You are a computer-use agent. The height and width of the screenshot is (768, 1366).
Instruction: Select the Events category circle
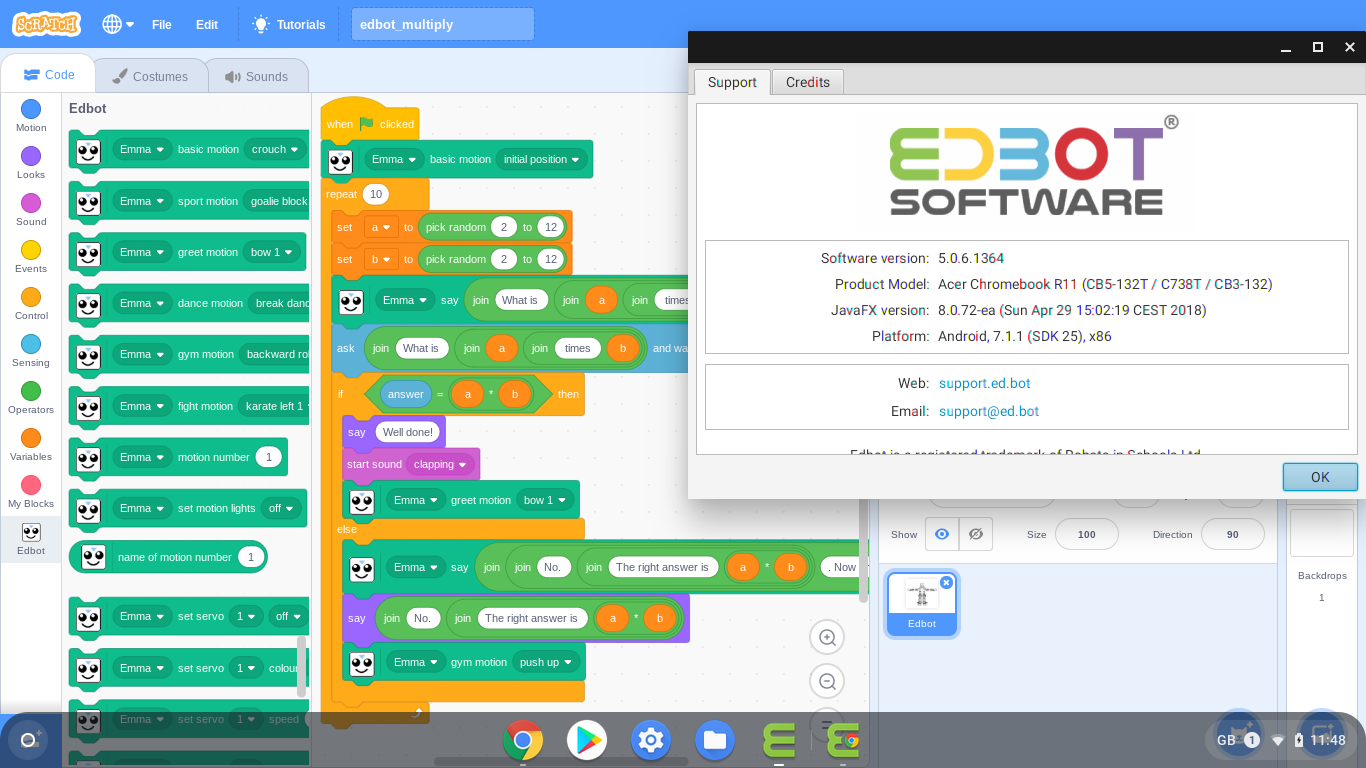(x=31, y=249)
